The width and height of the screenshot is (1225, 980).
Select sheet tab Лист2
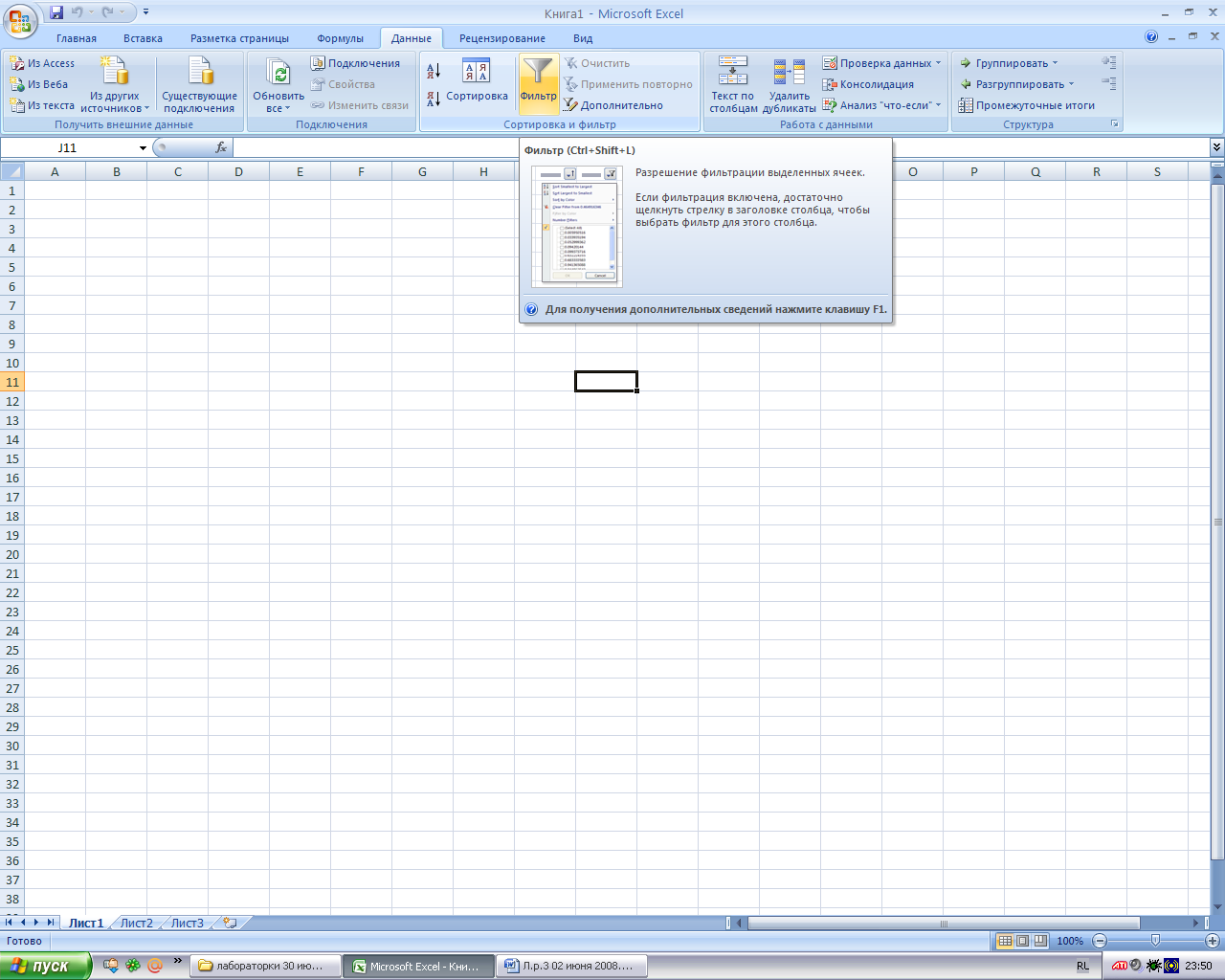coord(136,924)
